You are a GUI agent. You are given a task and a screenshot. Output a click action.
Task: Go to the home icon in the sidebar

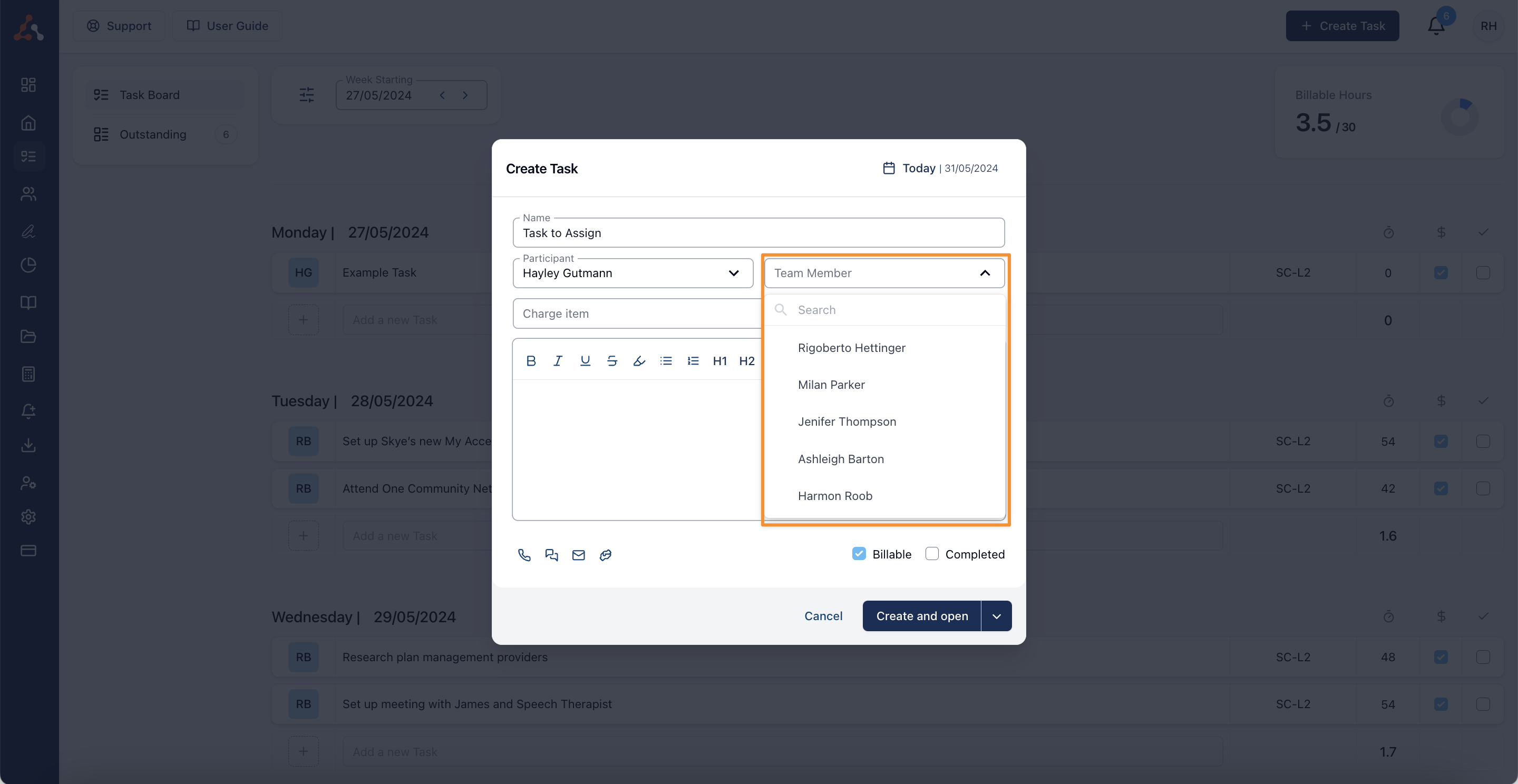(28, 123)
